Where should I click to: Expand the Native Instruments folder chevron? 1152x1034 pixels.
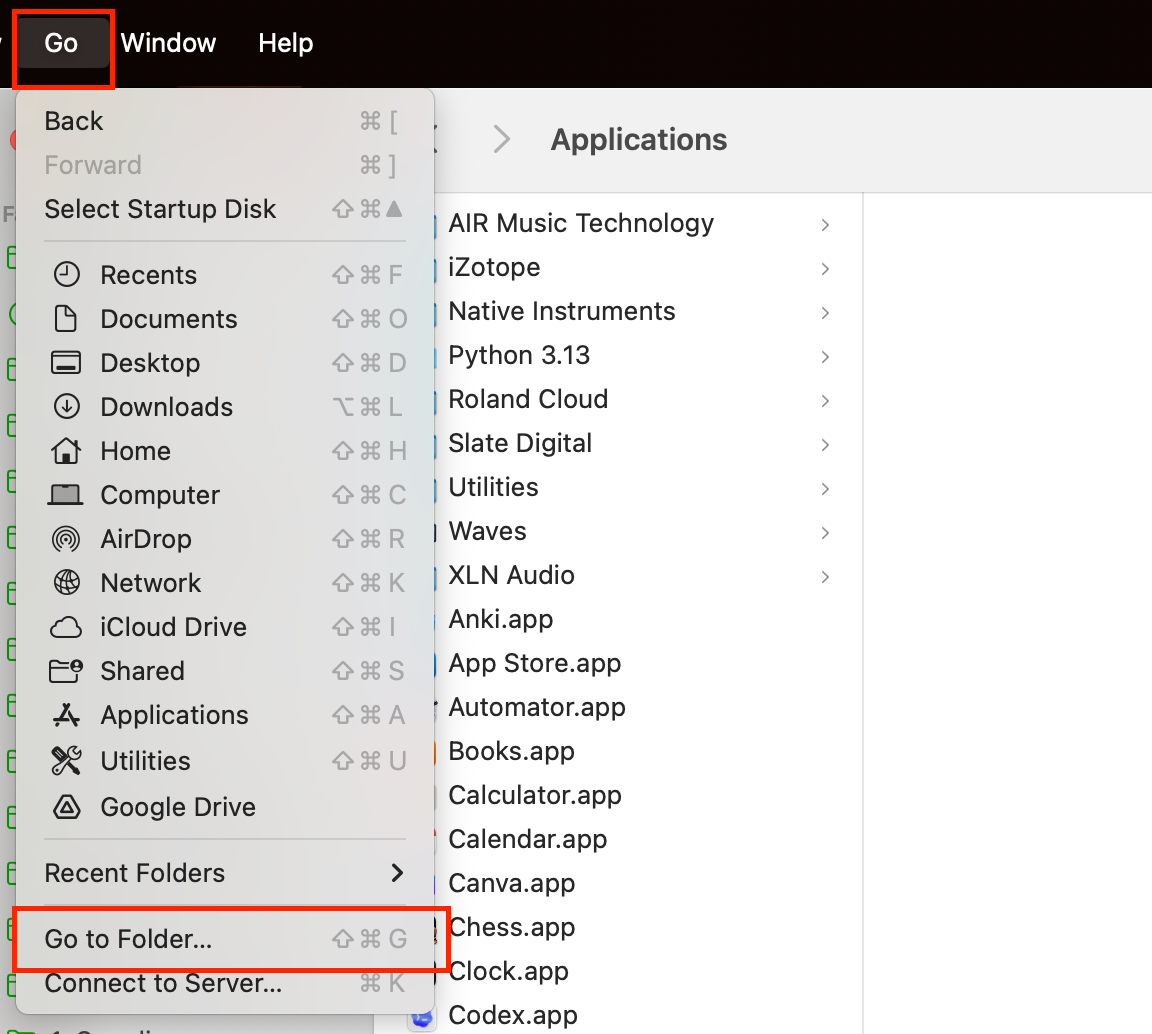point(825,312)
